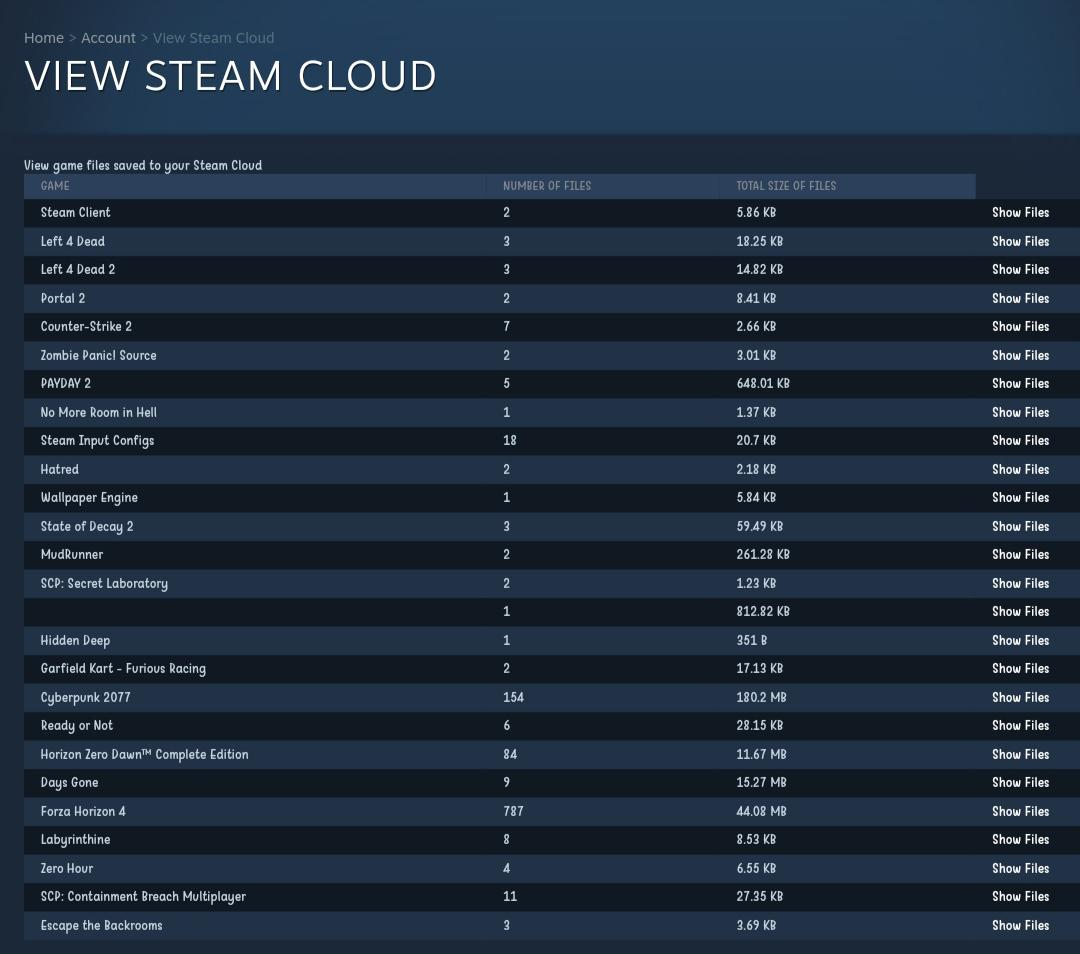Viewport: 1080px width, 954px height.
Task: Show files for Forza Horizon 4
Action: pyautogui.click(x=1020, y=812)
